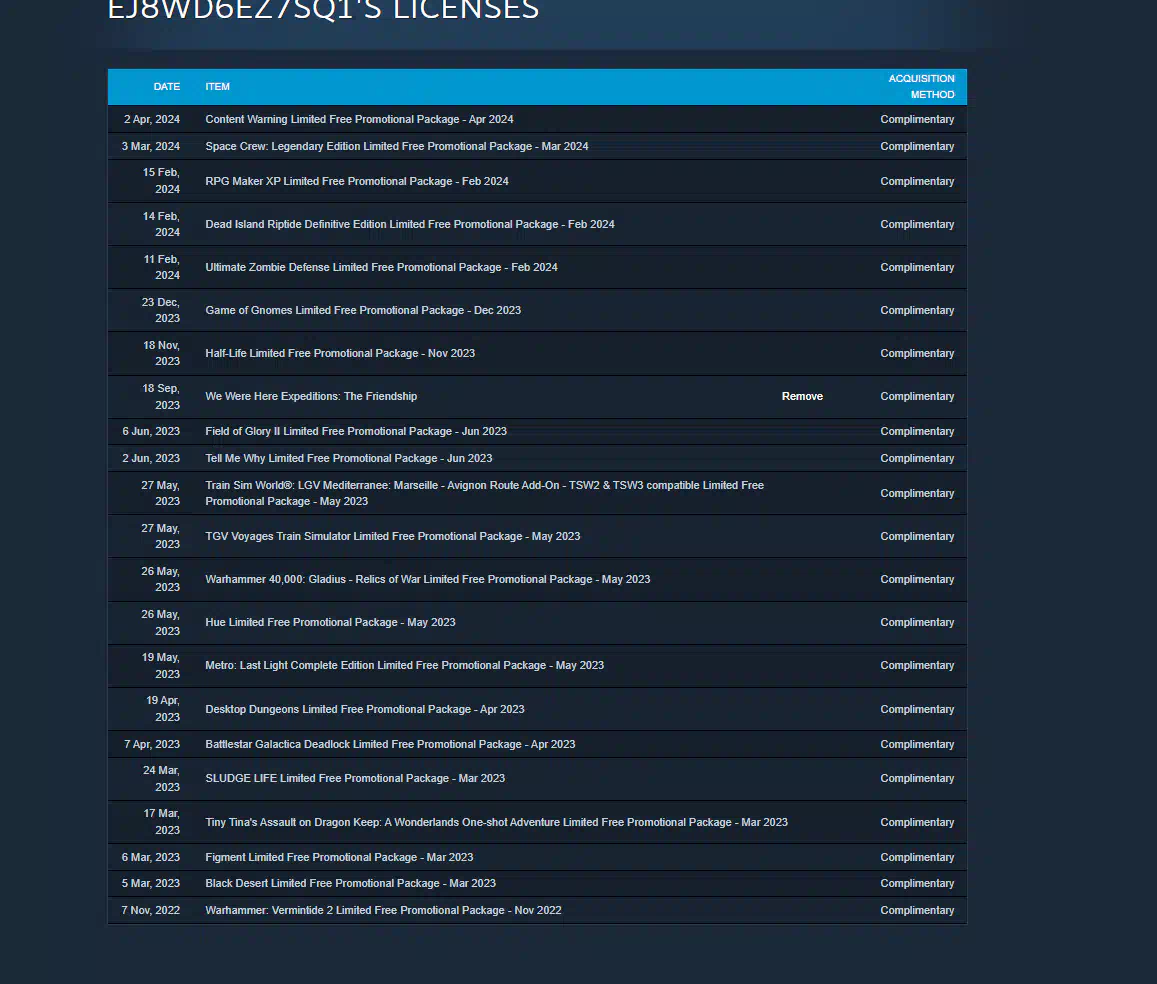Click the ACQUISITION METHOD column header

921,86
